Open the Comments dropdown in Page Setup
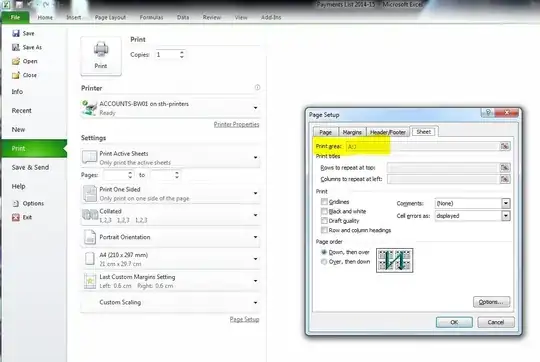Viewport: 540px width, 362px height. (x=506, y=203)
